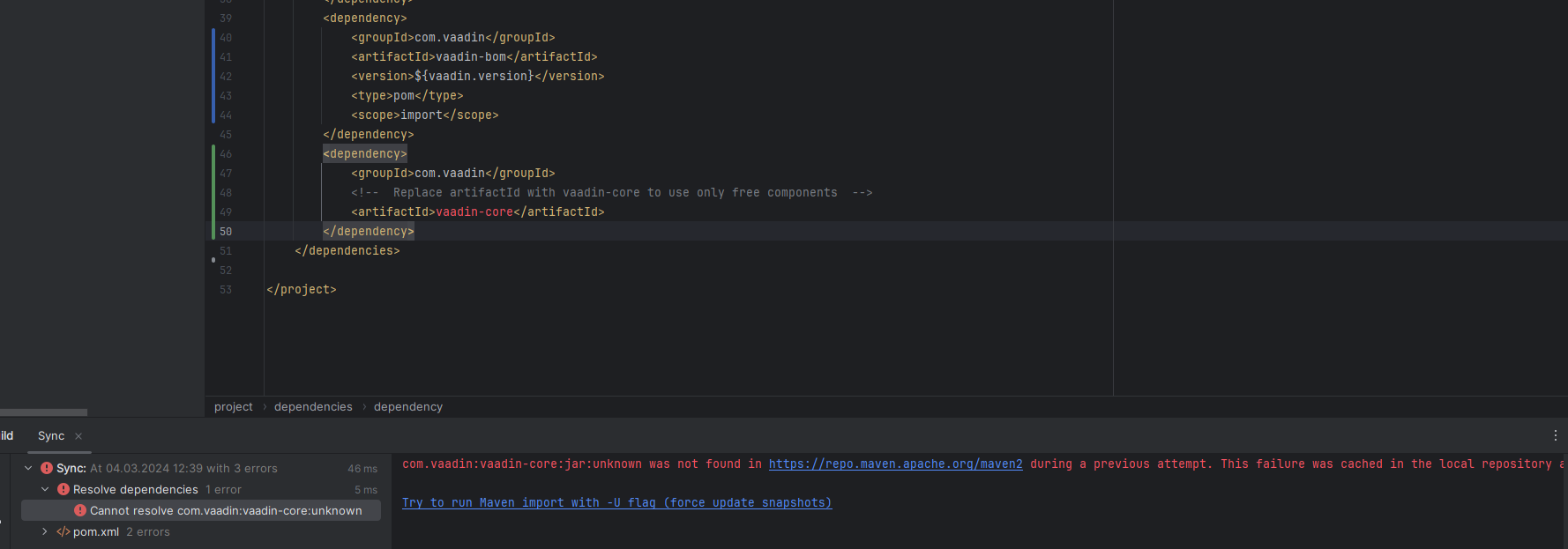Screen dimensions: 1568x549
Task: Open the repo.maven.apache.org/maven2 link
Action: click(895, 464)
